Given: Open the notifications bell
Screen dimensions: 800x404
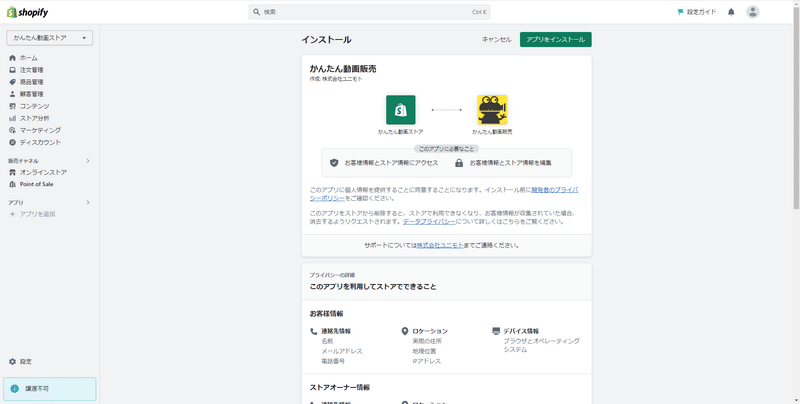Looking at the screenshot, I should pos(731,12).
